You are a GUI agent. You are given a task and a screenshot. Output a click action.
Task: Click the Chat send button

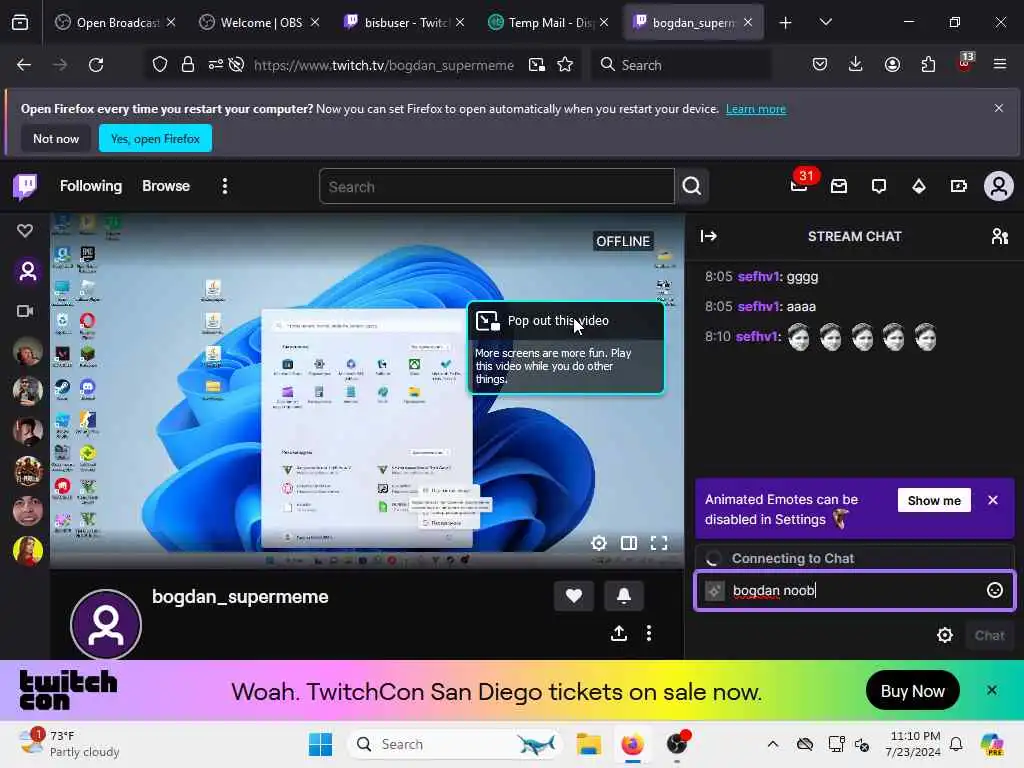[x=989, y=635]
